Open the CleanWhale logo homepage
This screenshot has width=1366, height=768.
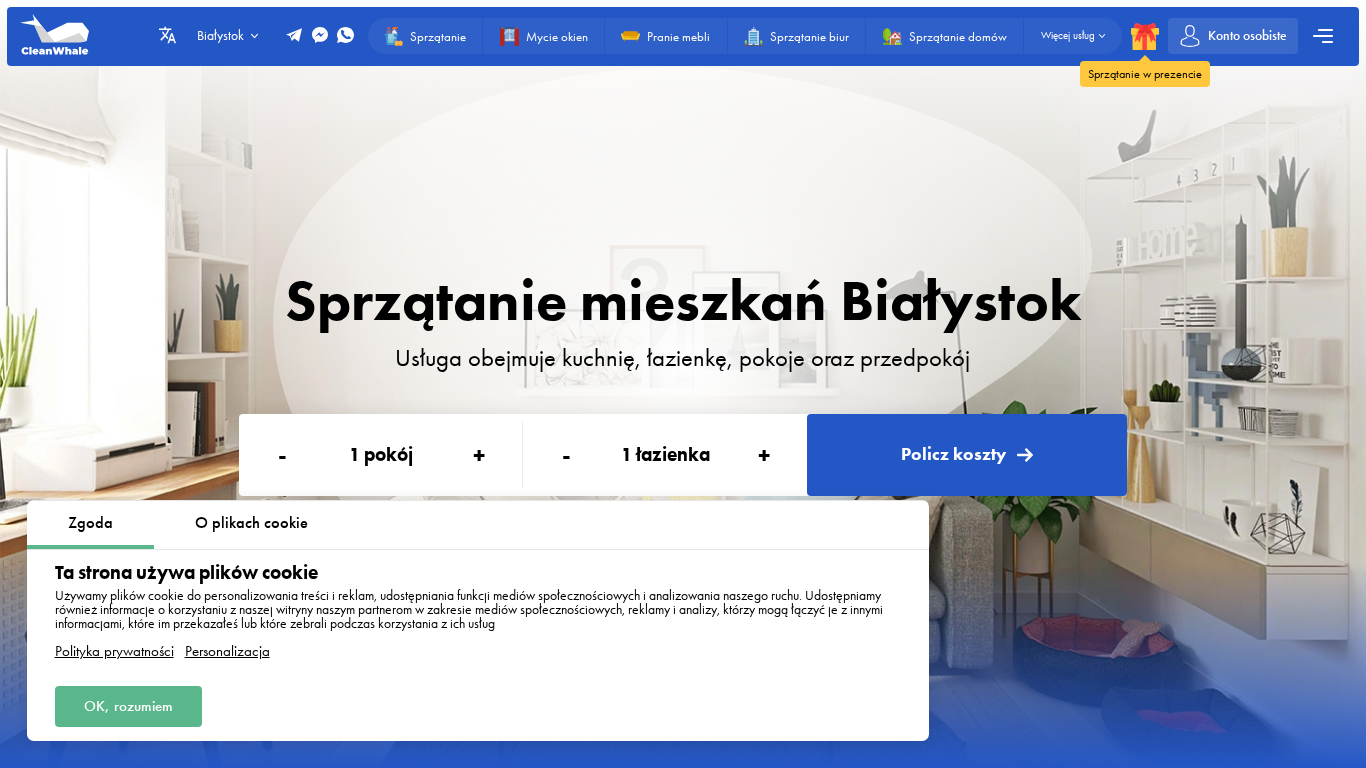click(55, 36)
